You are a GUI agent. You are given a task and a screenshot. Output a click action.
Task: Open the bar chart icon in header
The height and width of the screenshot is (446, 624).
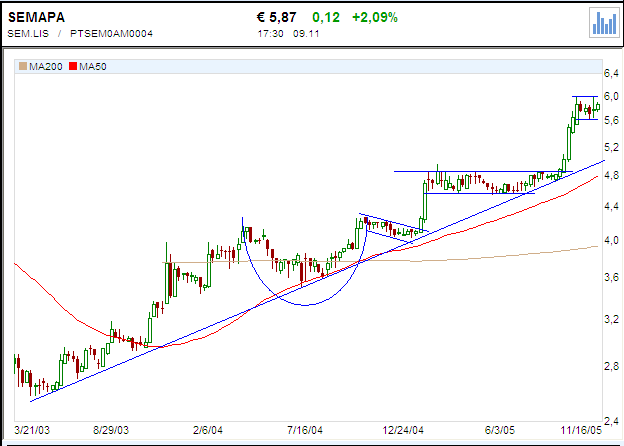(604, 23)
